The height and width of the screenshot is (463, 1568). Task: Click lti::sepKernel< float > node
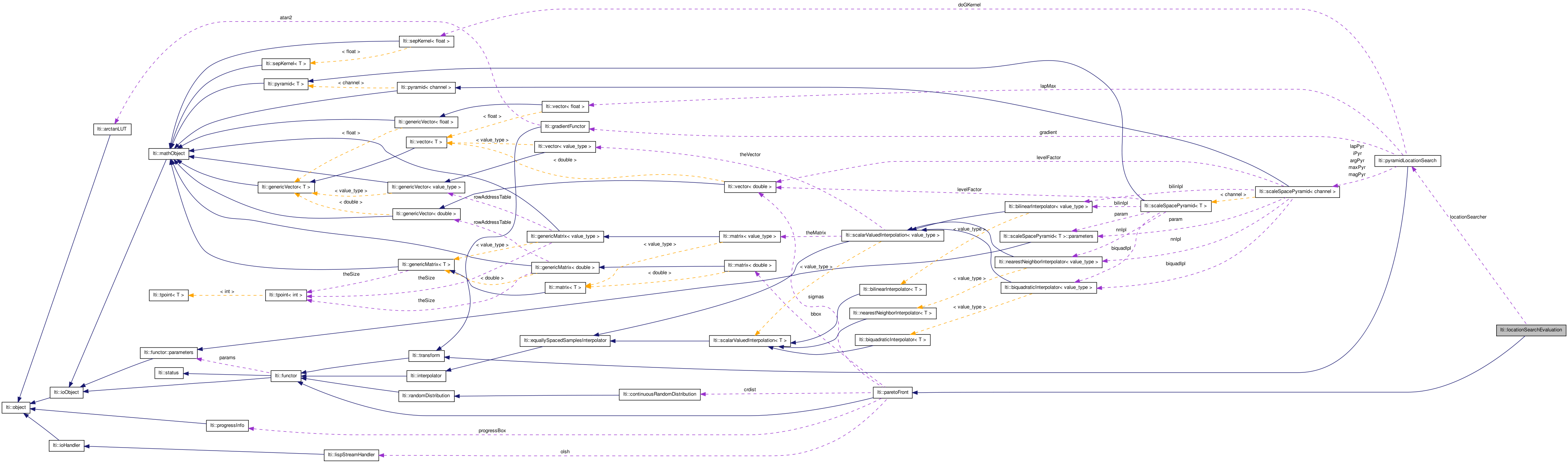426,41
